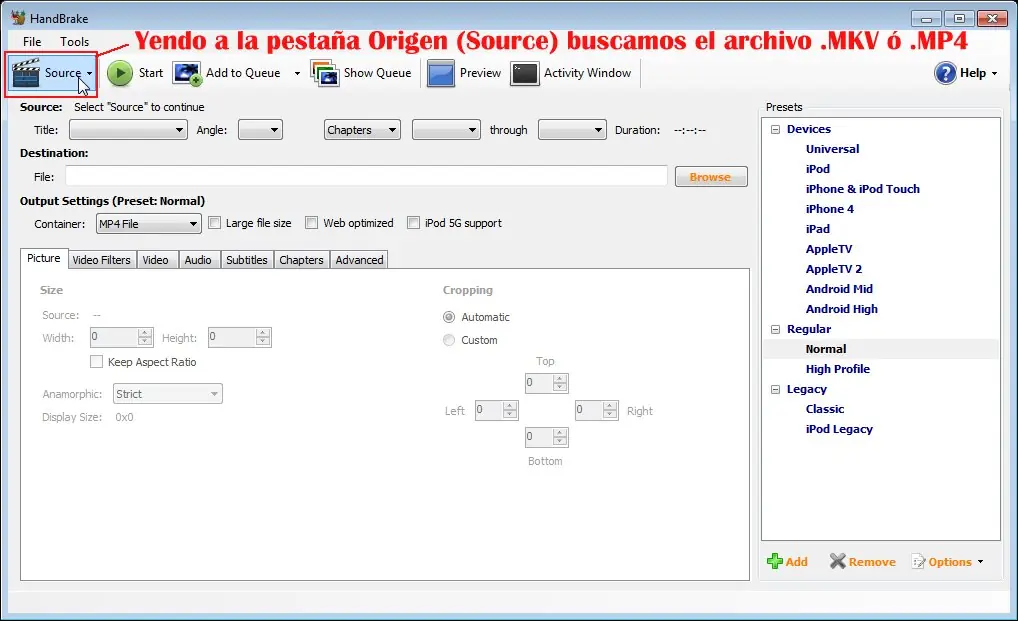Switch to the Audio tab
Image resolution: width=1018 pixels, height=621 pixels.
click(198, 260)
